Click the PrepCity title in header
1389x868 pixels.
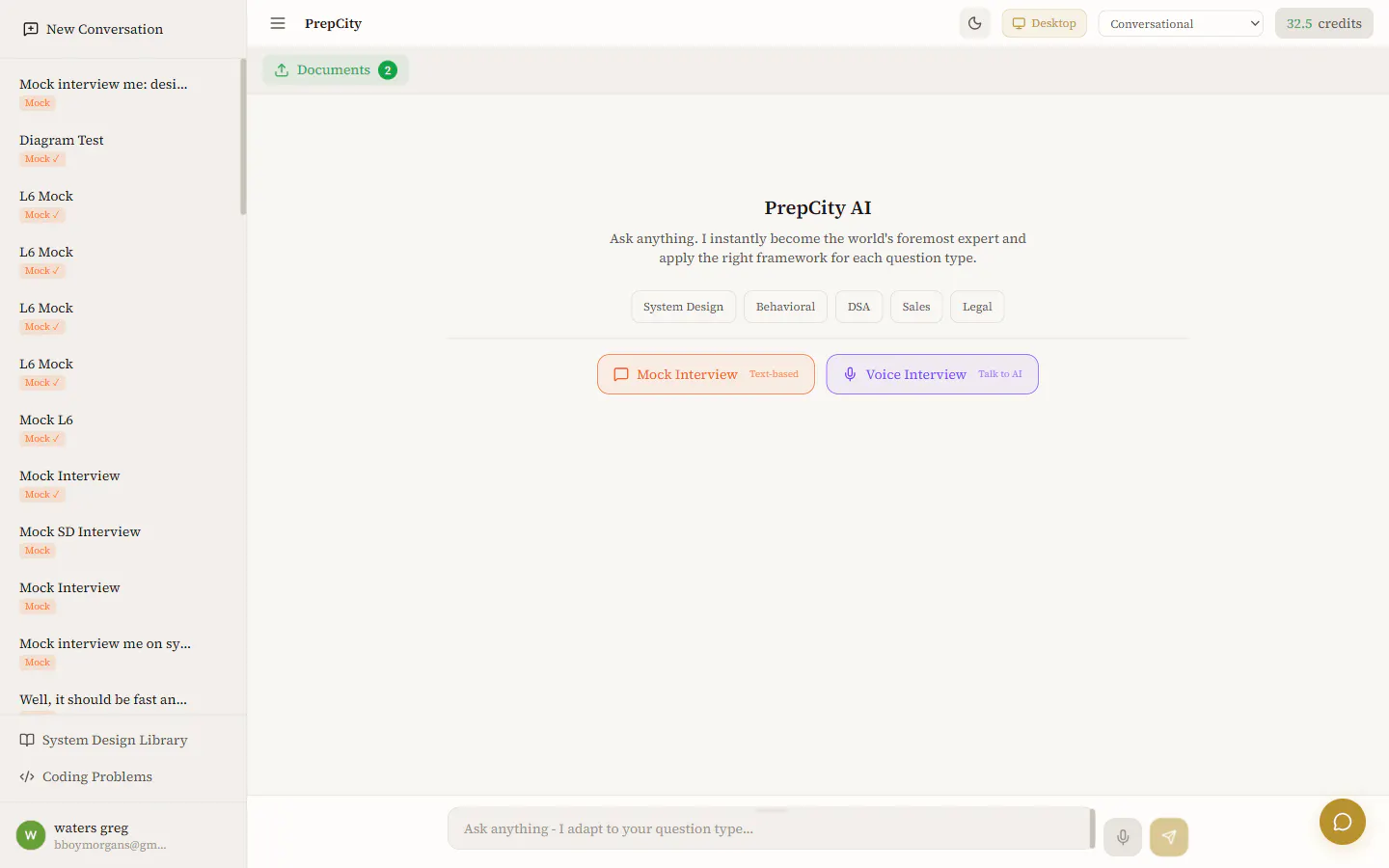coord(333,23)
